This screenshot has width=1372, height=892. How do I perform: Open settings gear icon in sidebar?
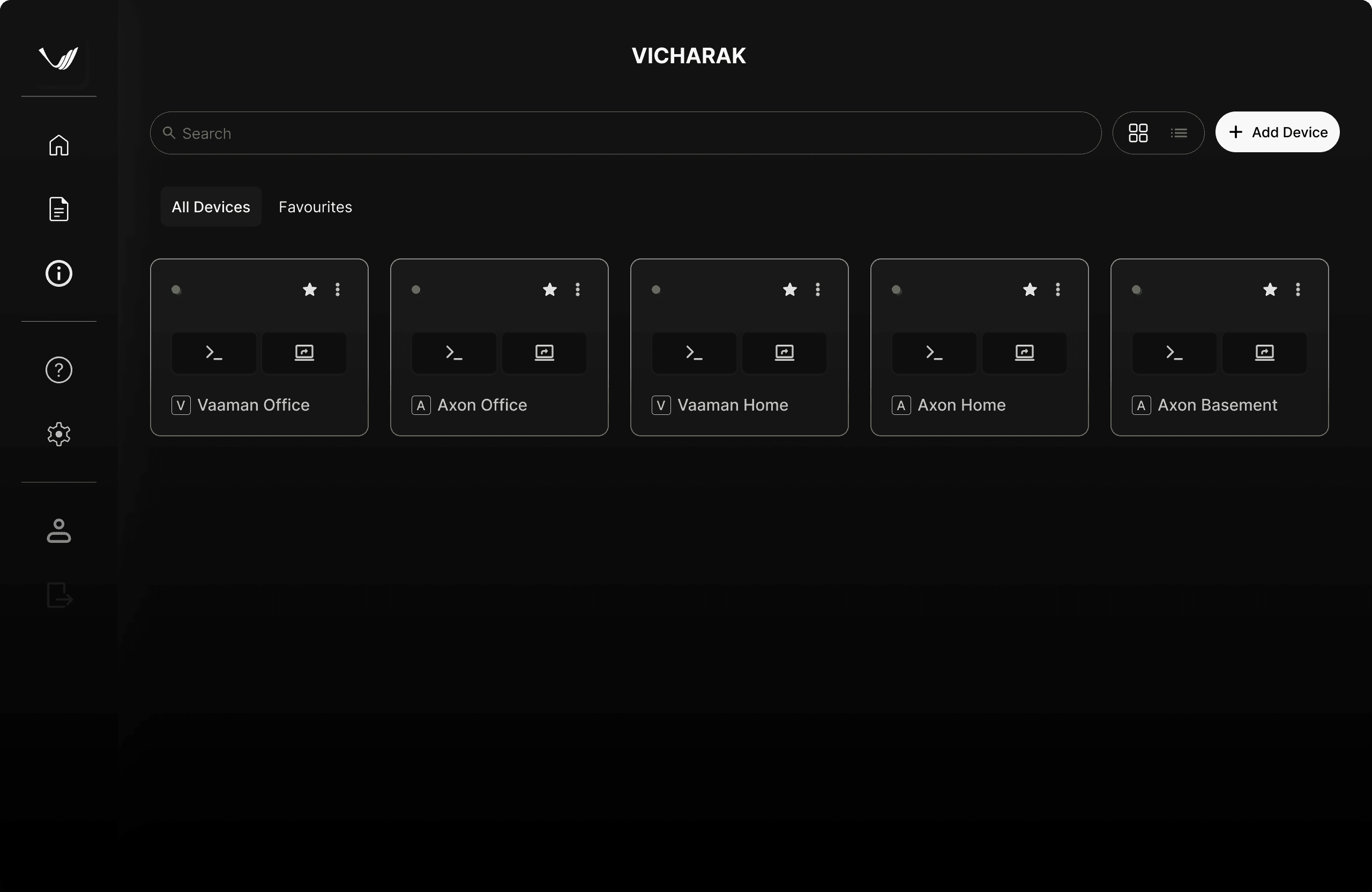(59, 434)
